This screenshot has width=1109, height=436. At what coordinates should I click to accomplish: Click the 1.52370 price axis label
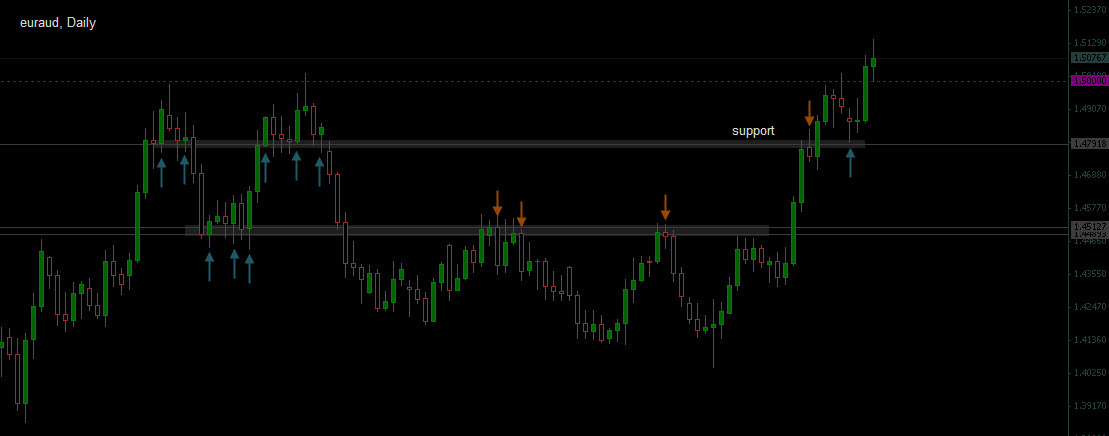1090,10
